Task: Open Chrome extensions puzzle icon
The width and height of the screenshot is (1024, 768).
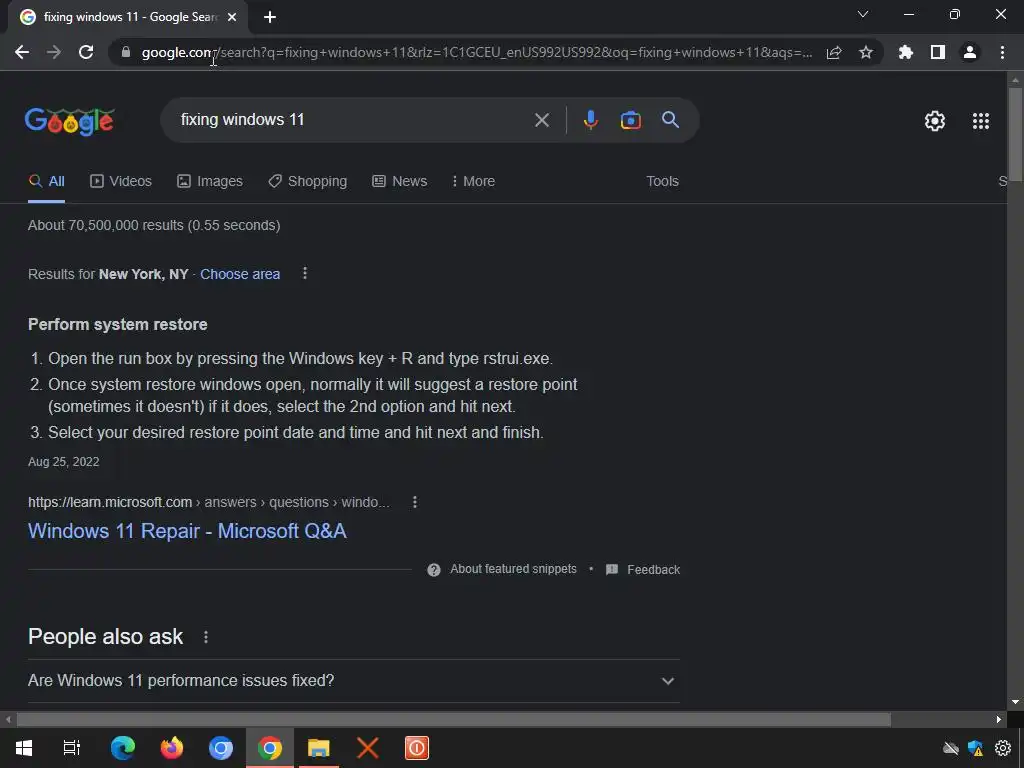Action: [x=906, y=52]
